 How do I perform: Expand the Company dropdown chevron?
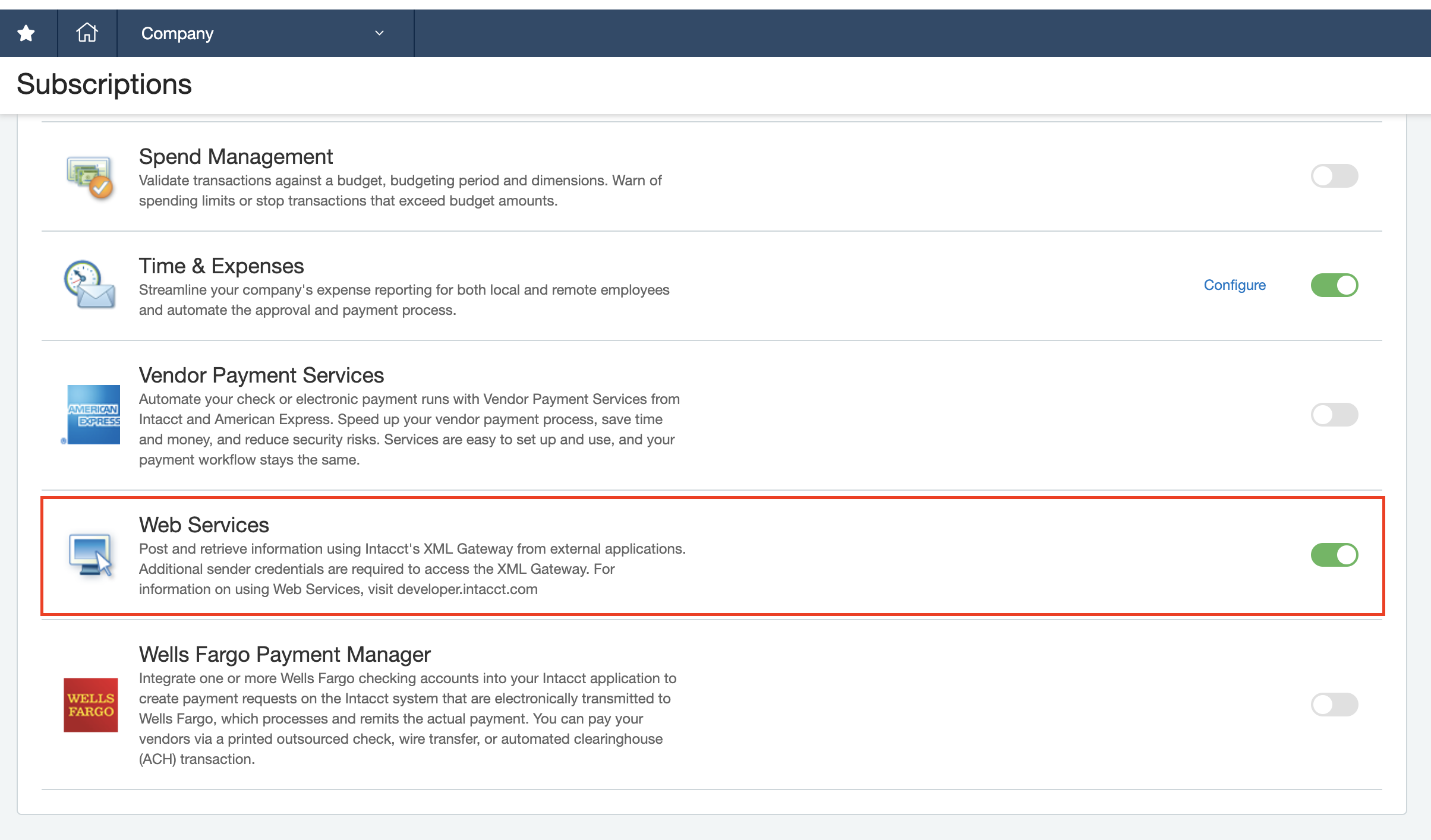tap(379, 33)
